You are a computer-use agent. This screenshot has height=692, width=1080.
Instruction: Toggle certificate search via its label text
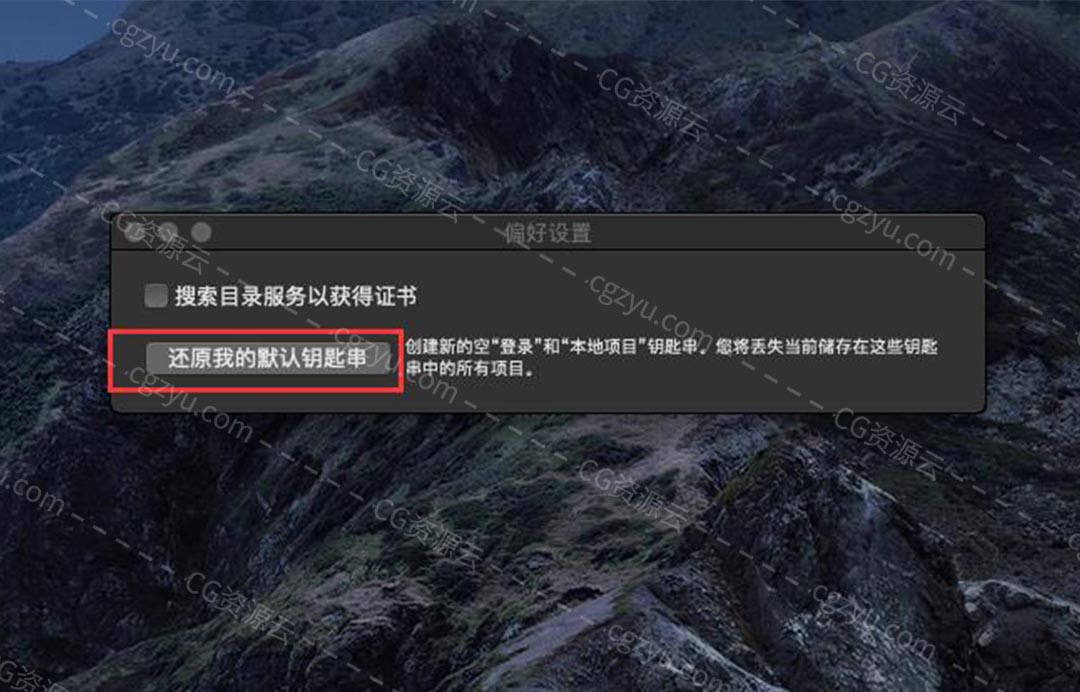pyautogui.click(x=295, y=296)
